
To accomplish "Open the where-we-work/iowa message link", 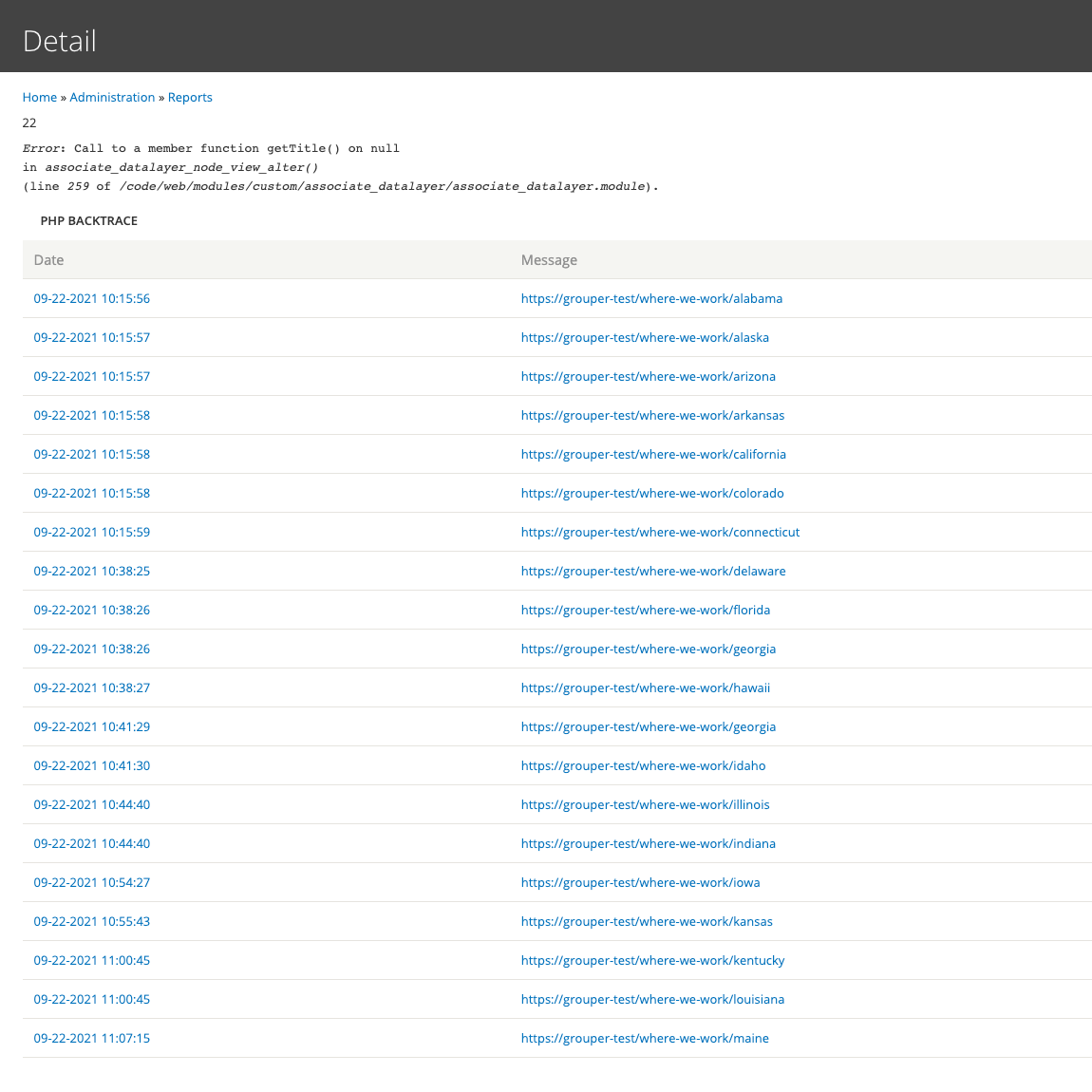I will click(x=641, y=883).
